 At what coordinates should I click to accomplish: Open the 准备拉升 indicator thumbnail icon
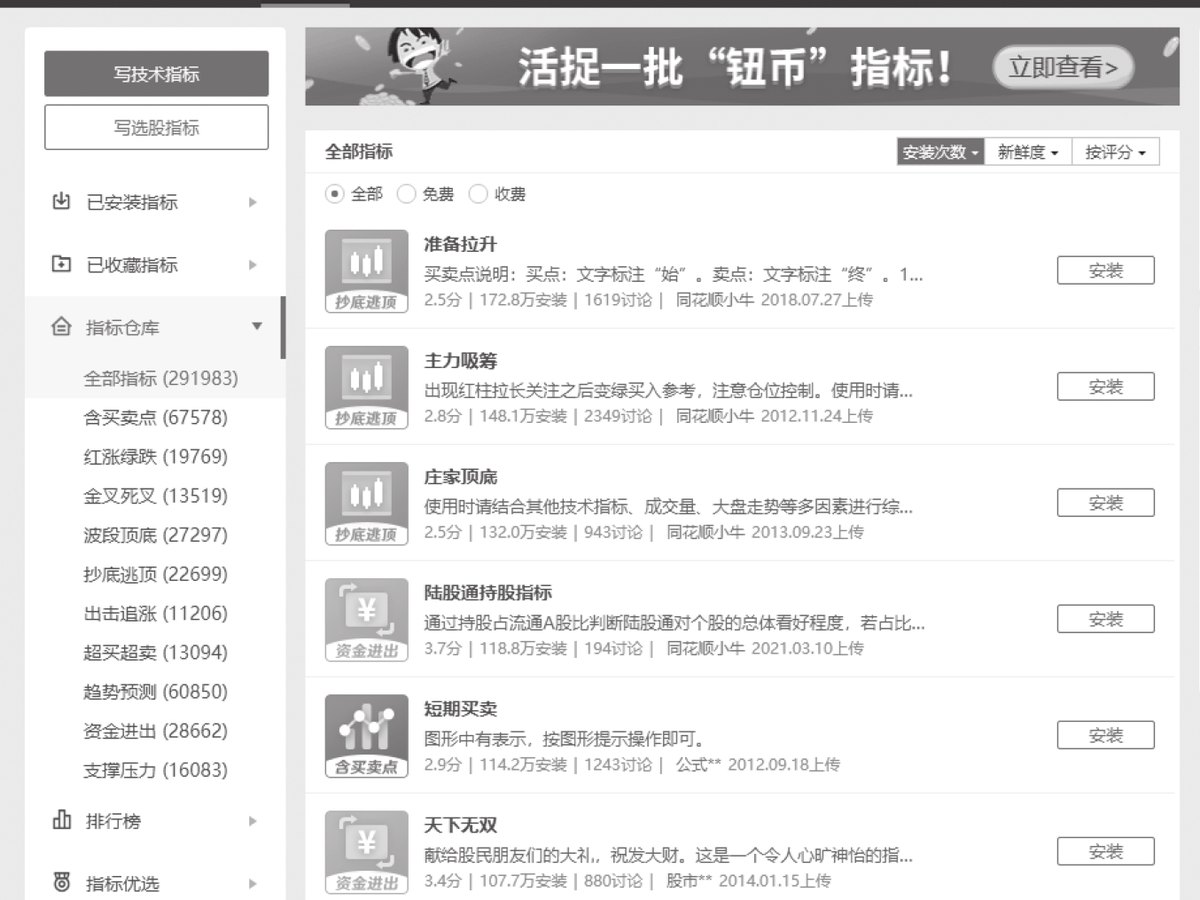pos(367,271)
